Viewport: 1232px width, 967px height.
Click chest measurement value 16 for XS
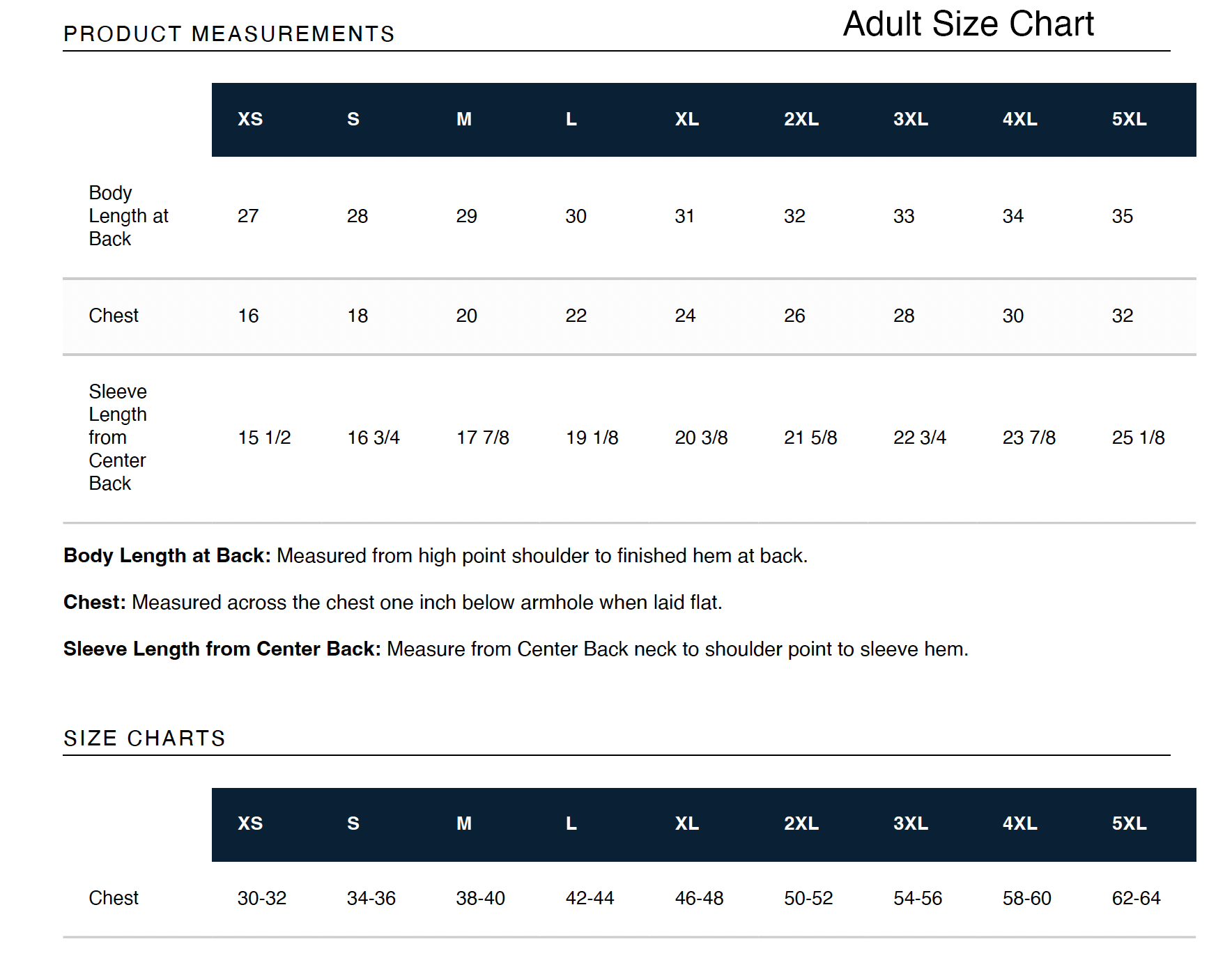[248, 316]
